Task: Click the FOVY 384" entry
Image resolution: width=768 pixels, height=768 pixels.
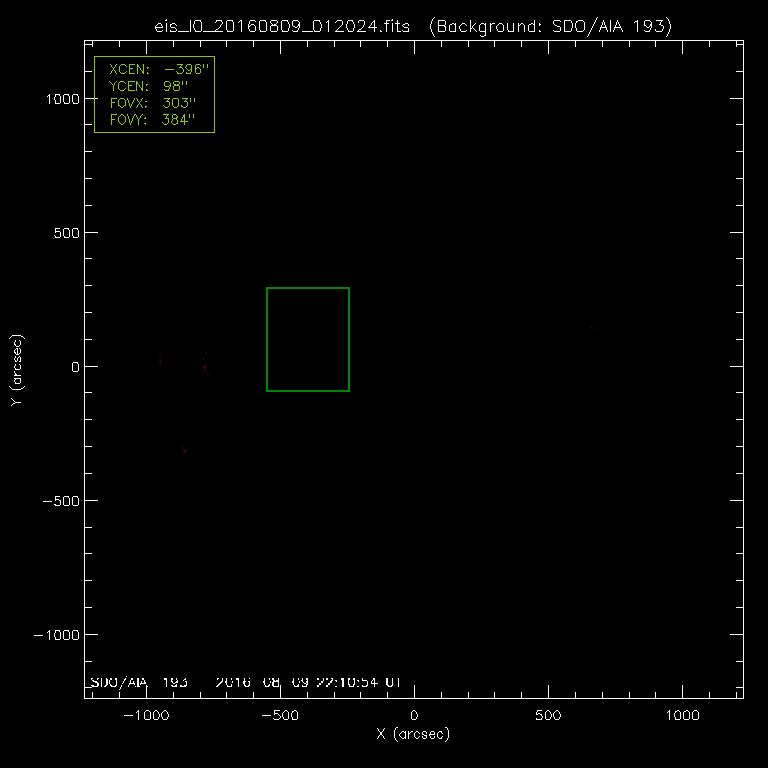Action: [x=154, y=119]
